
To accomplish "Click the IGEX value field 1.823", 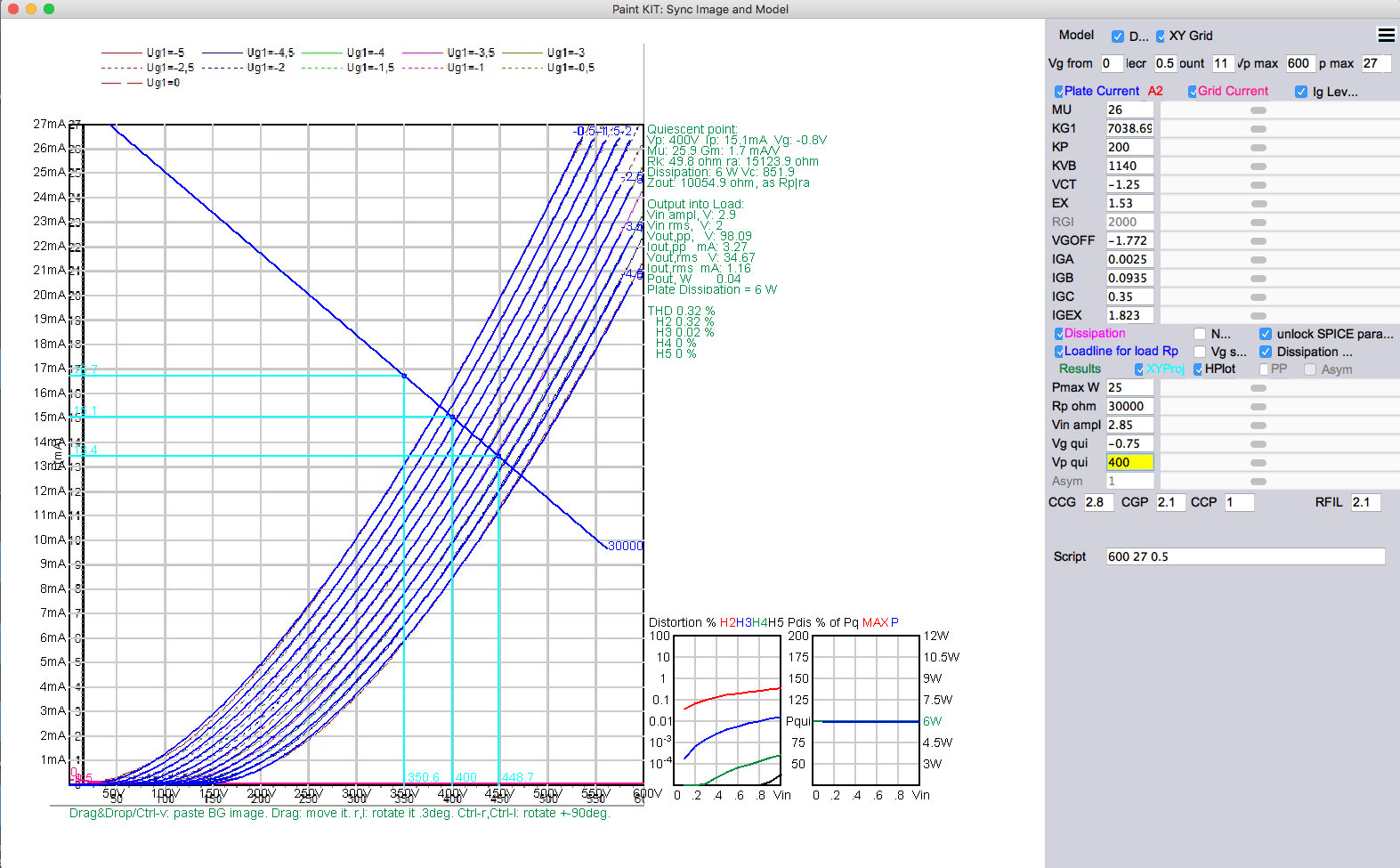I will [x=1129, y=315].
